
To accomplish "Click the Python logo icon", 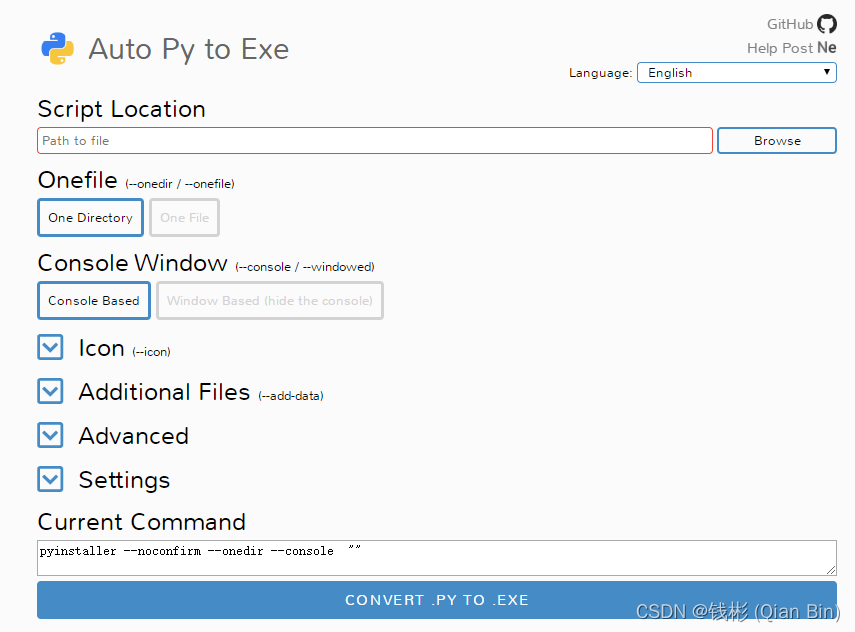I will tap(58, 49).
